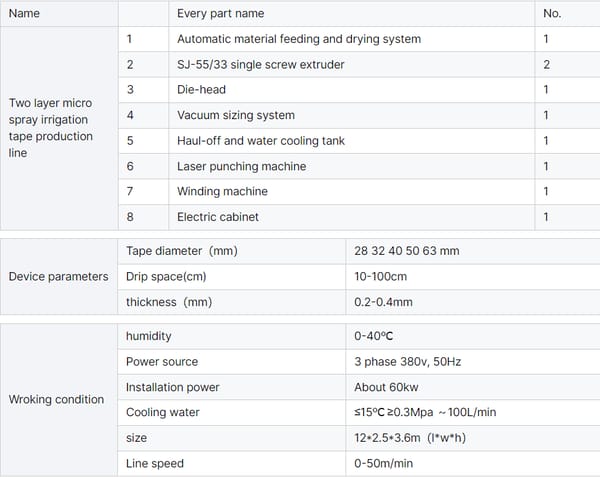The height and width of the screenshot is (477, 600).
Task: Click 'Two layer micro spray irrigation' name cell
Action: tap(50, 127)
